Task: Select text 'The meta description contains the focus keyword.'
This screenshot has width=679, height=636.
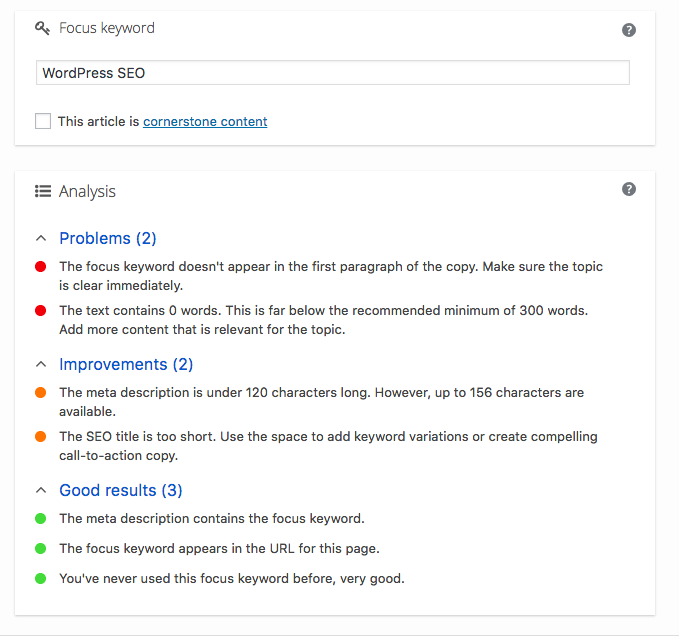Action: pos(212,519)
